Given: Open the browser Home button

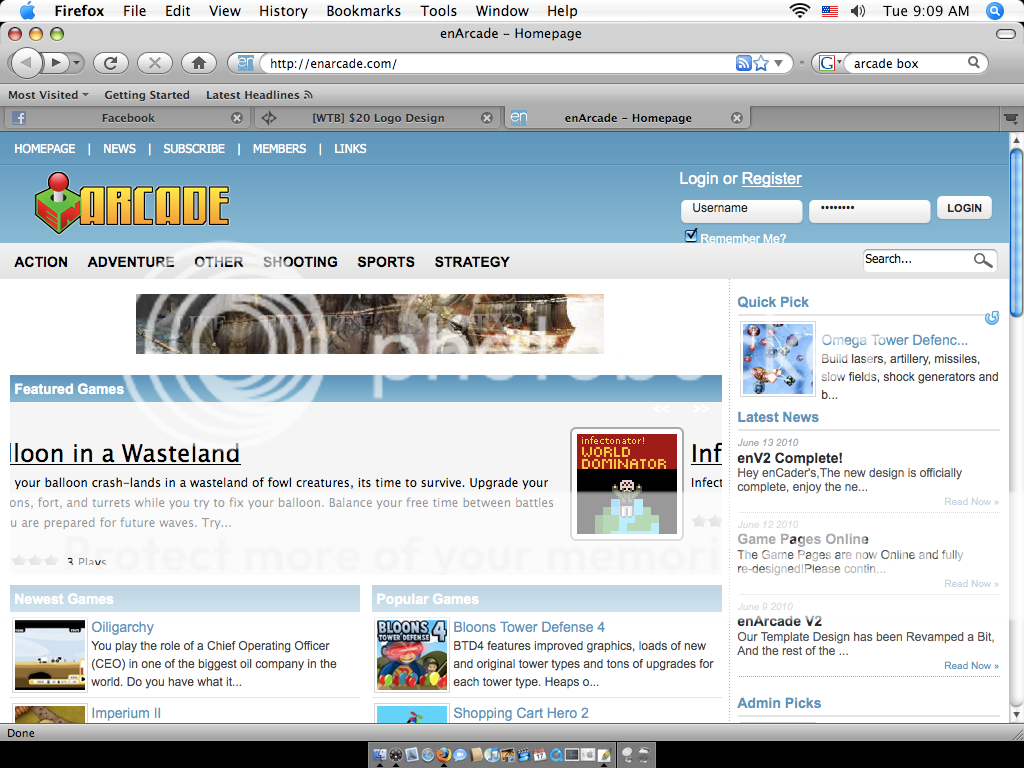Looking at the screenshot, I should click(x=199, y=63).
